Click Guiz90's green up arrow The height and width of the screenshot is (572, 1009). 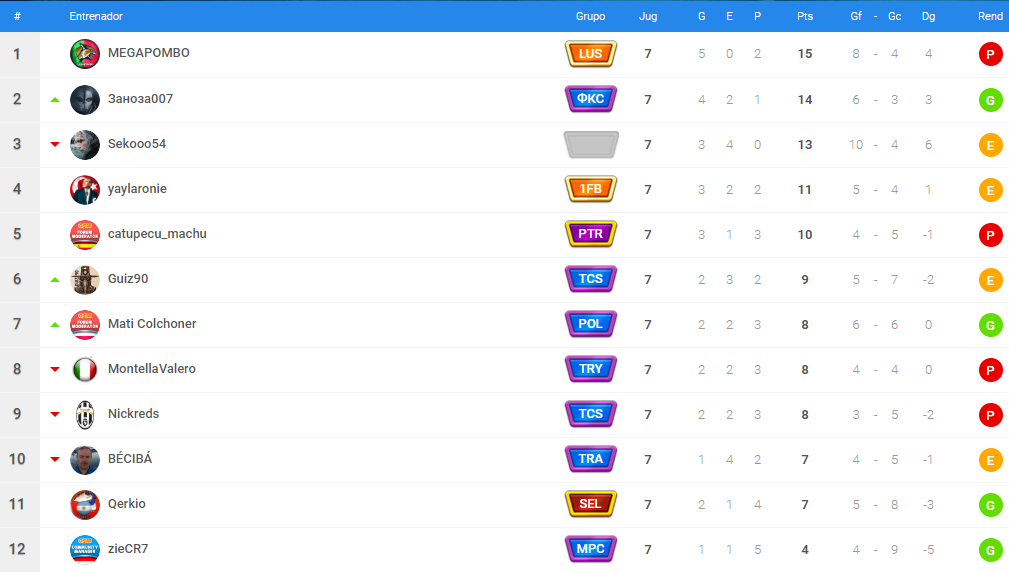[x=55, y=280]
